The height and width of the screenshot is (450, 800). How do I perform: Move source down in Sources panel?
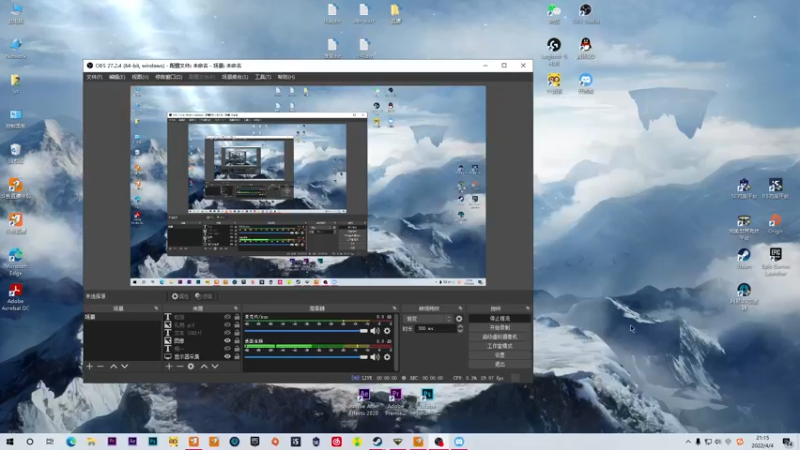(215, 366)
